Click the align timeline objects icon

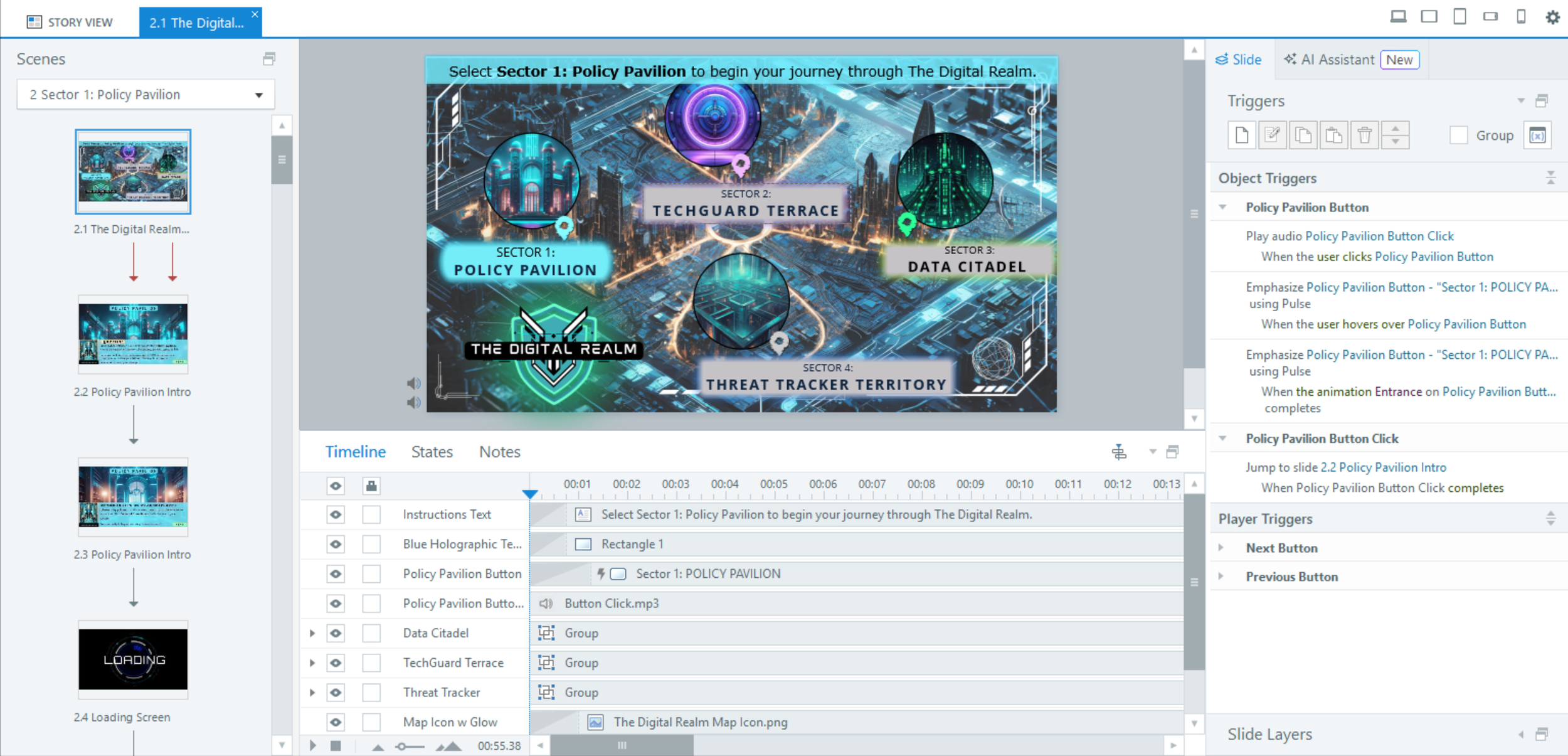(1119, 452)
